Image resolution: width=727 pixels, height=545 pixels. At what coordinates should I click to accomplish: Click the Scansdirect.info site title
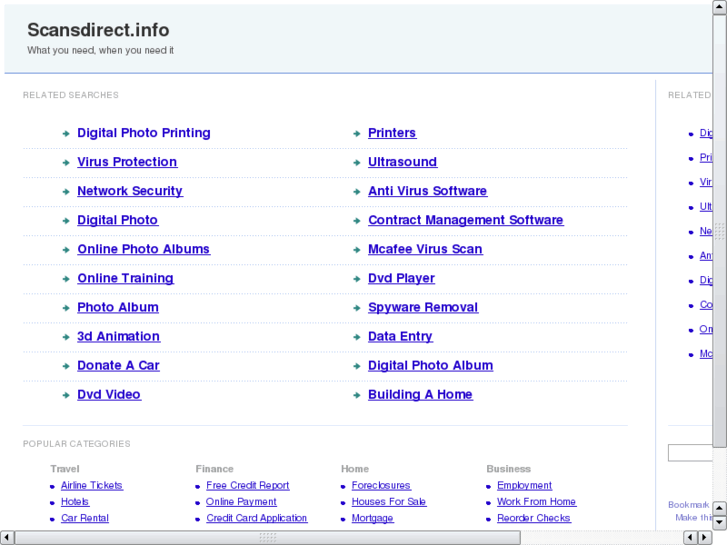[x=98, y=30]
